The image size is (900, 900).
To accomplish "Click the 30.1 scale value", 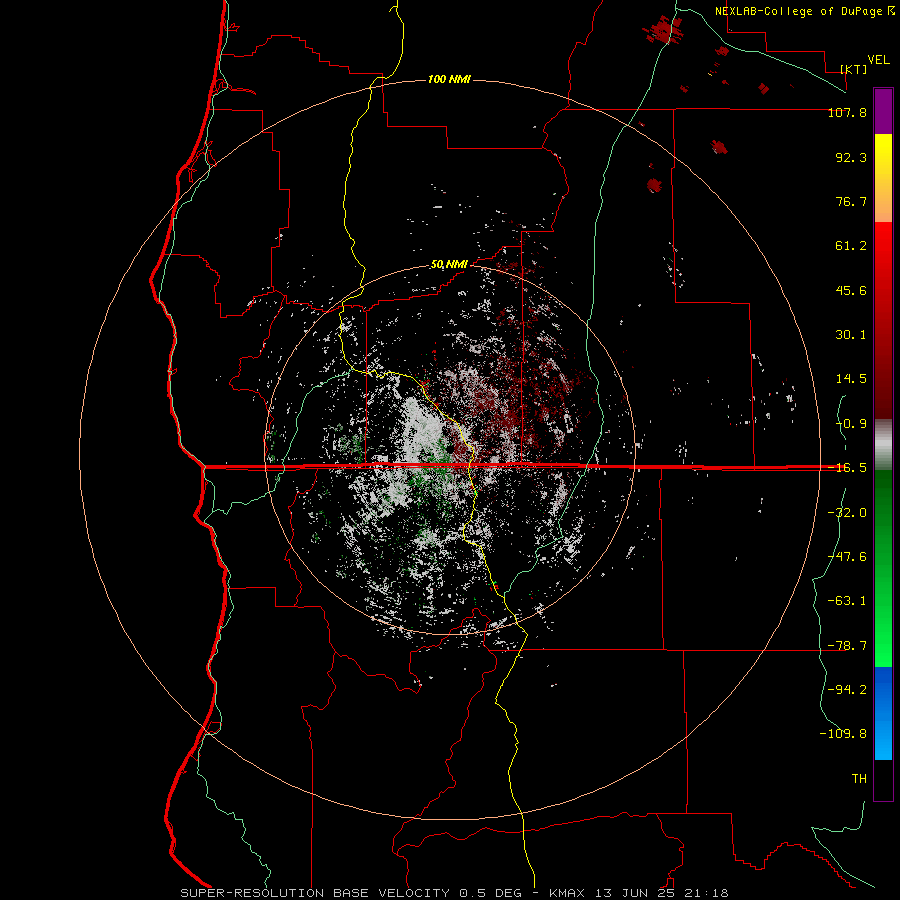I will 851,335.
